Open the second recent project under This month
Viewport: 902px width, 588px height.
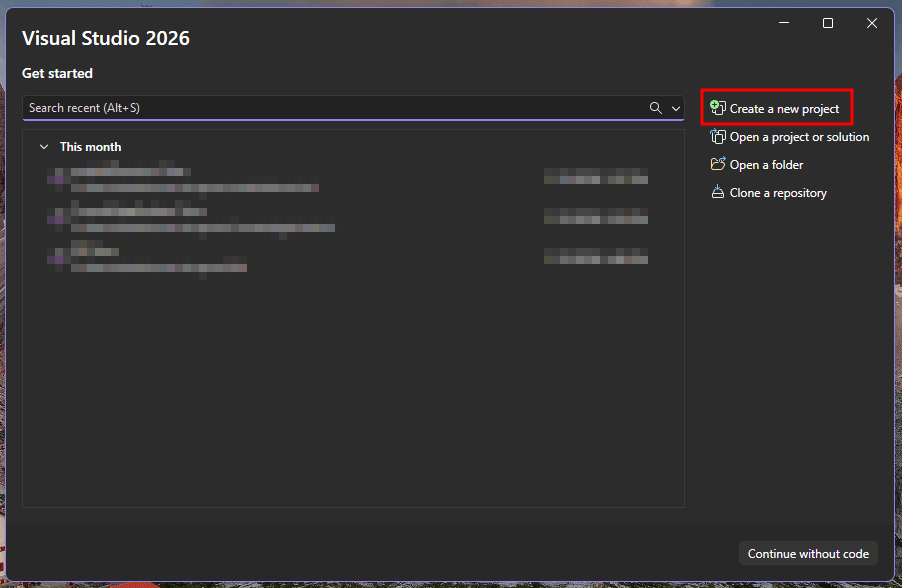tap(202, 219)
